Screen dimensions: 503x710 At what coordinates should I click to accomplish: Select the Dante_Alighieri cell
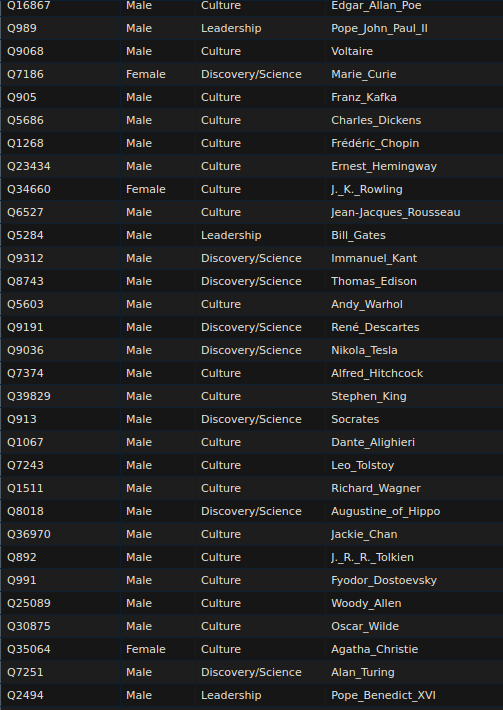click(x=414, y=442)
